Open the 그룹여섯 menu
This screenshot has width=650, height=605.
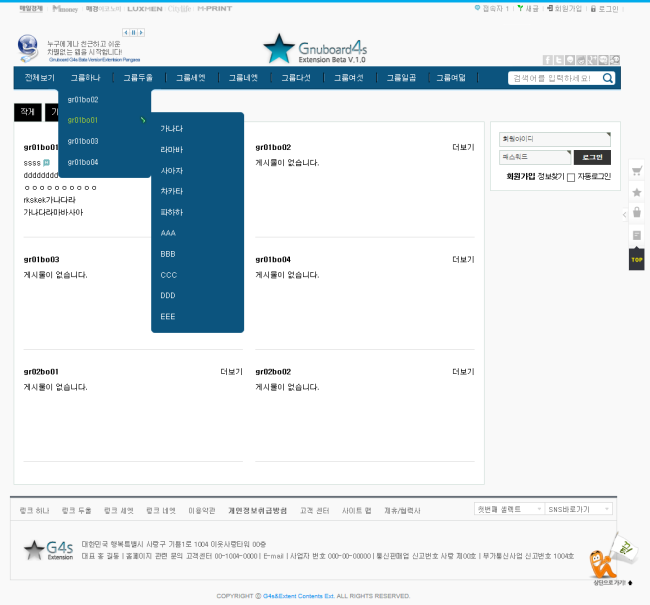349,78
